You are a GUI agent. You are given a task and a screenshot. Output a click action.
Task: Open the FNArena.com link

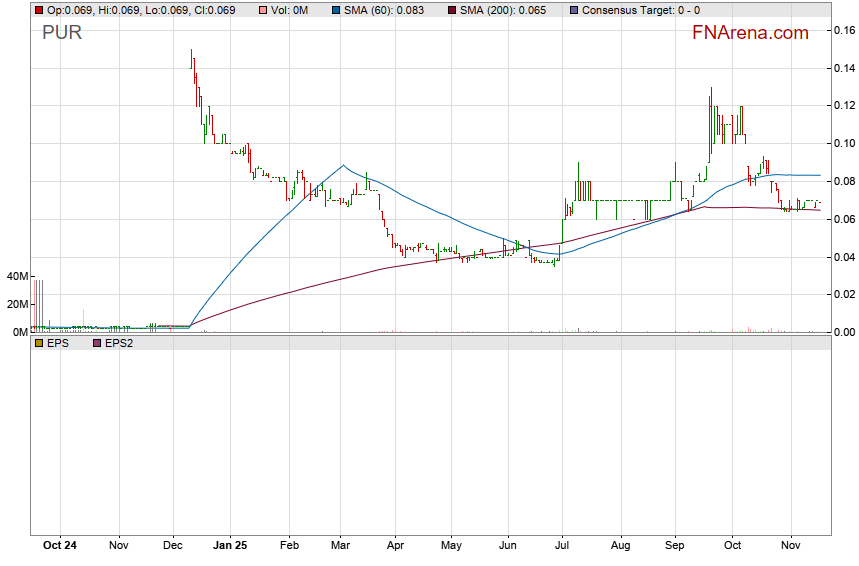750,33
